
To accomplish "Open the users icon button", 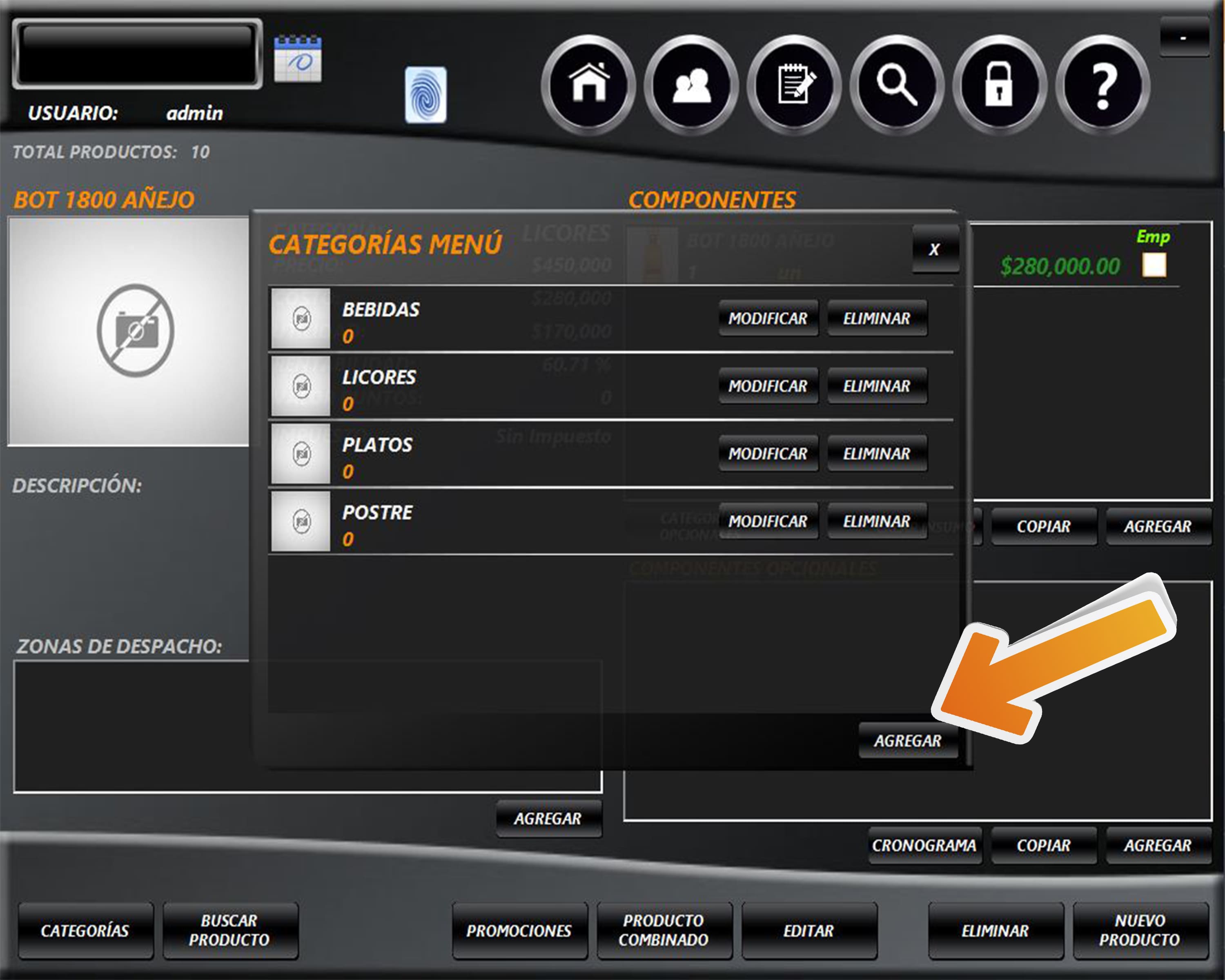I will coord(691,85).
